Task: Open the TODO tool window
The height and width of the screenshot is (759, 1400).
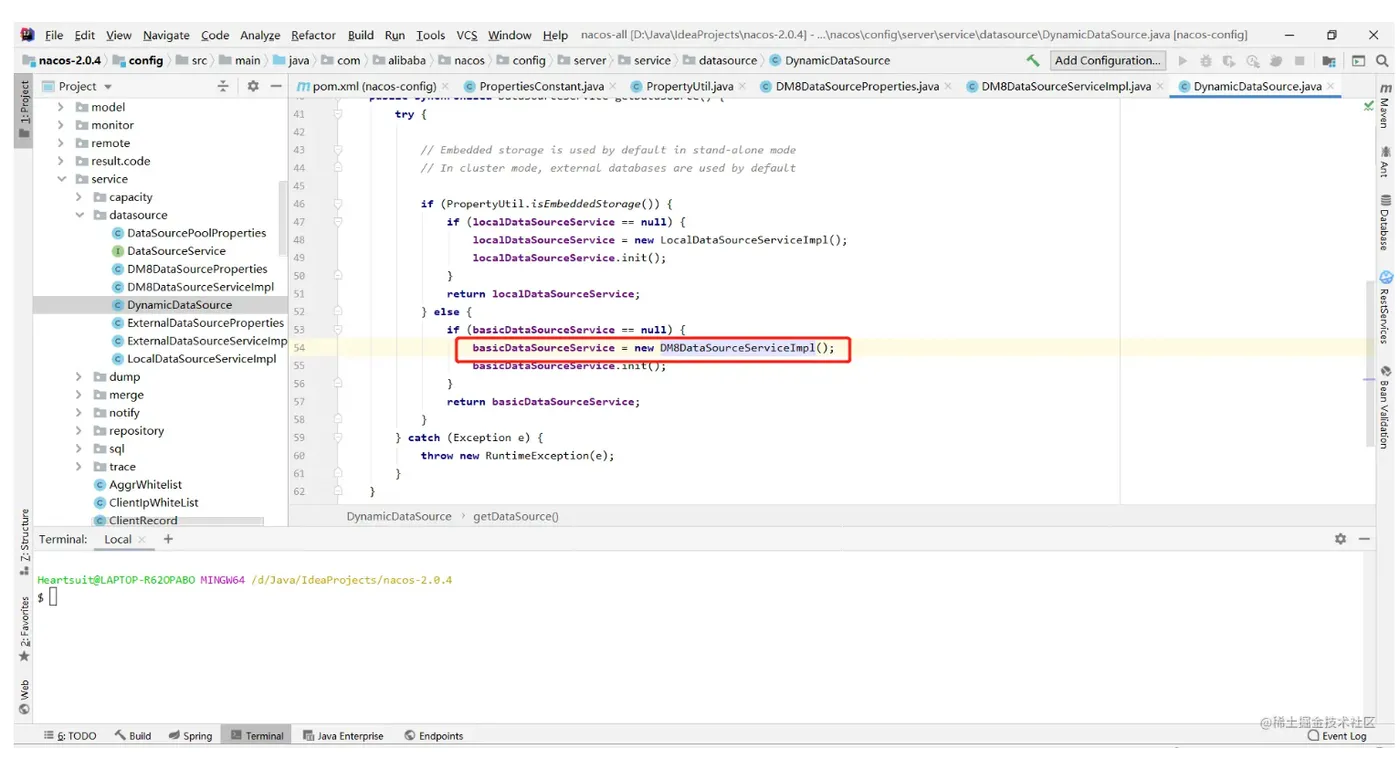Action: [x=70, y=736]
